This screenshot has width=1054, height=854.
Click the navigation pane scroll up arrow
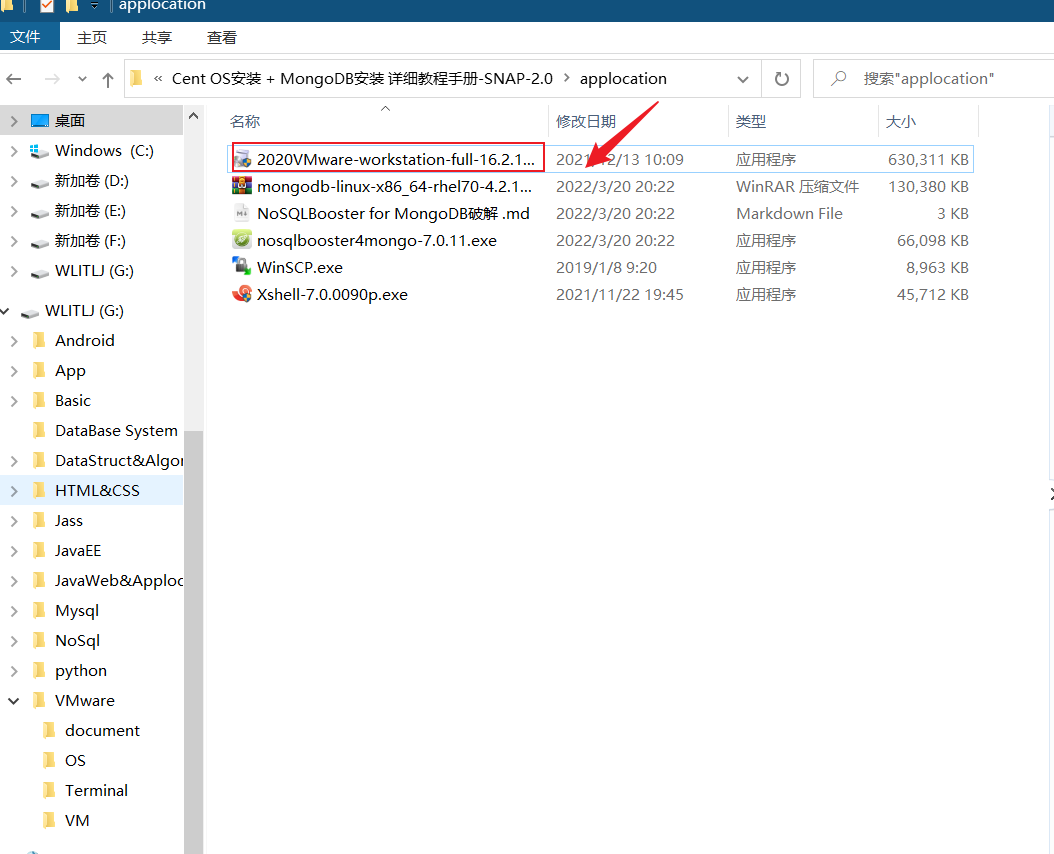[x=194, y=116]
